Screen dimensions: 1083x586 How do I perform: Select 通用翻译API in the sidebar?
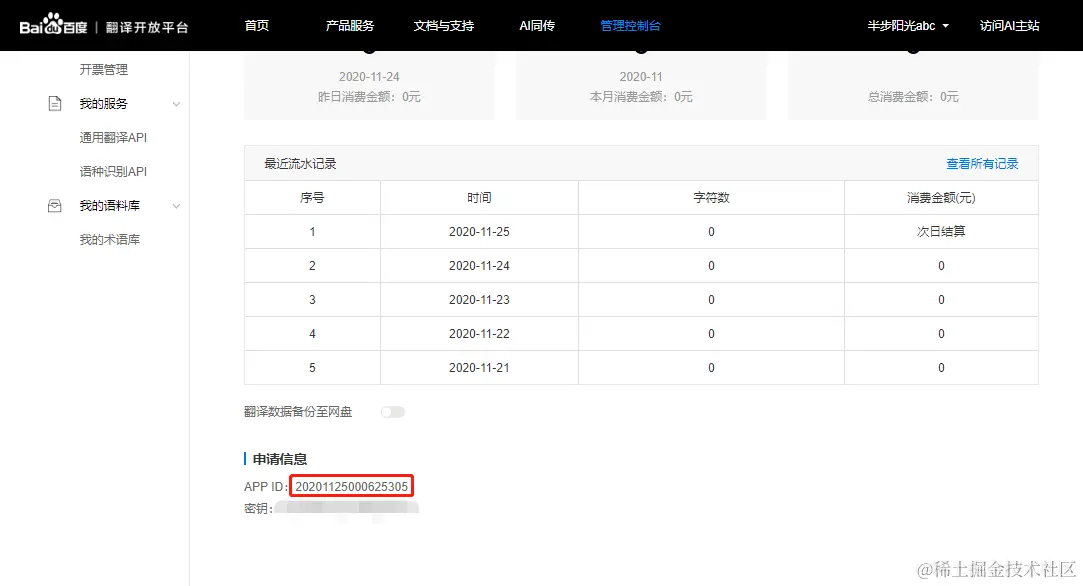click(x=113, y=138)
